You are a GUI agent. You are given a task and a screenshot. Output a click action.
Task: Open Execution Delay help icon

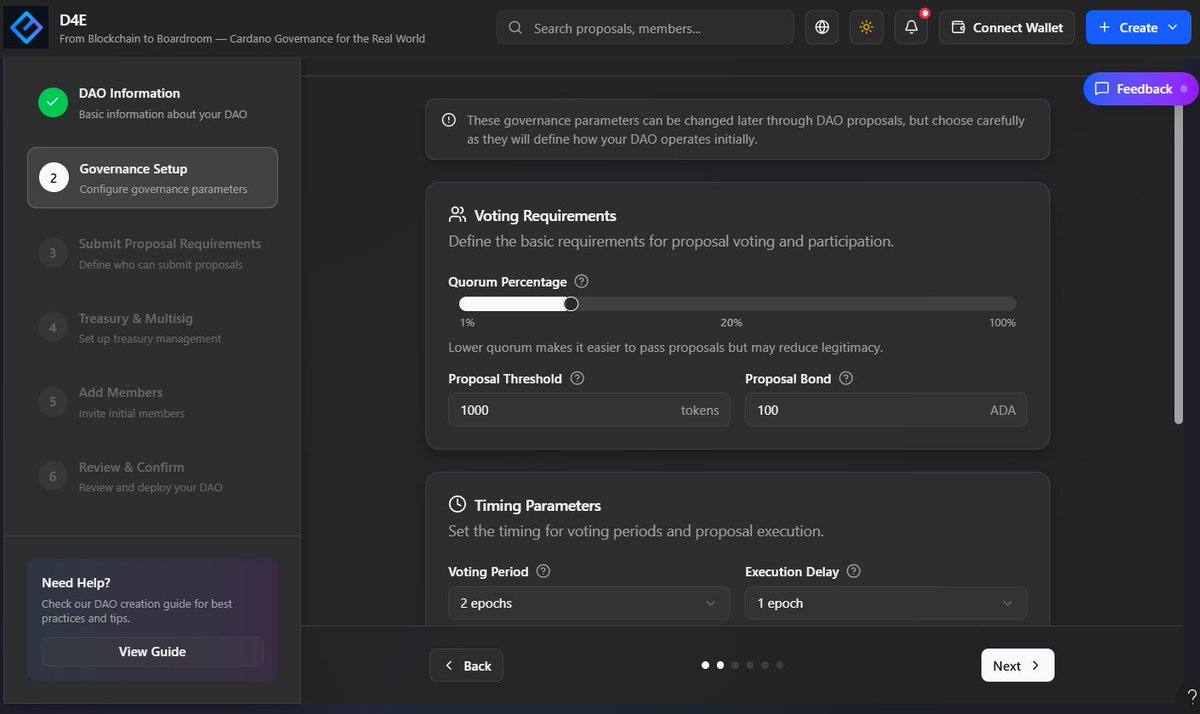pos(854,572)
